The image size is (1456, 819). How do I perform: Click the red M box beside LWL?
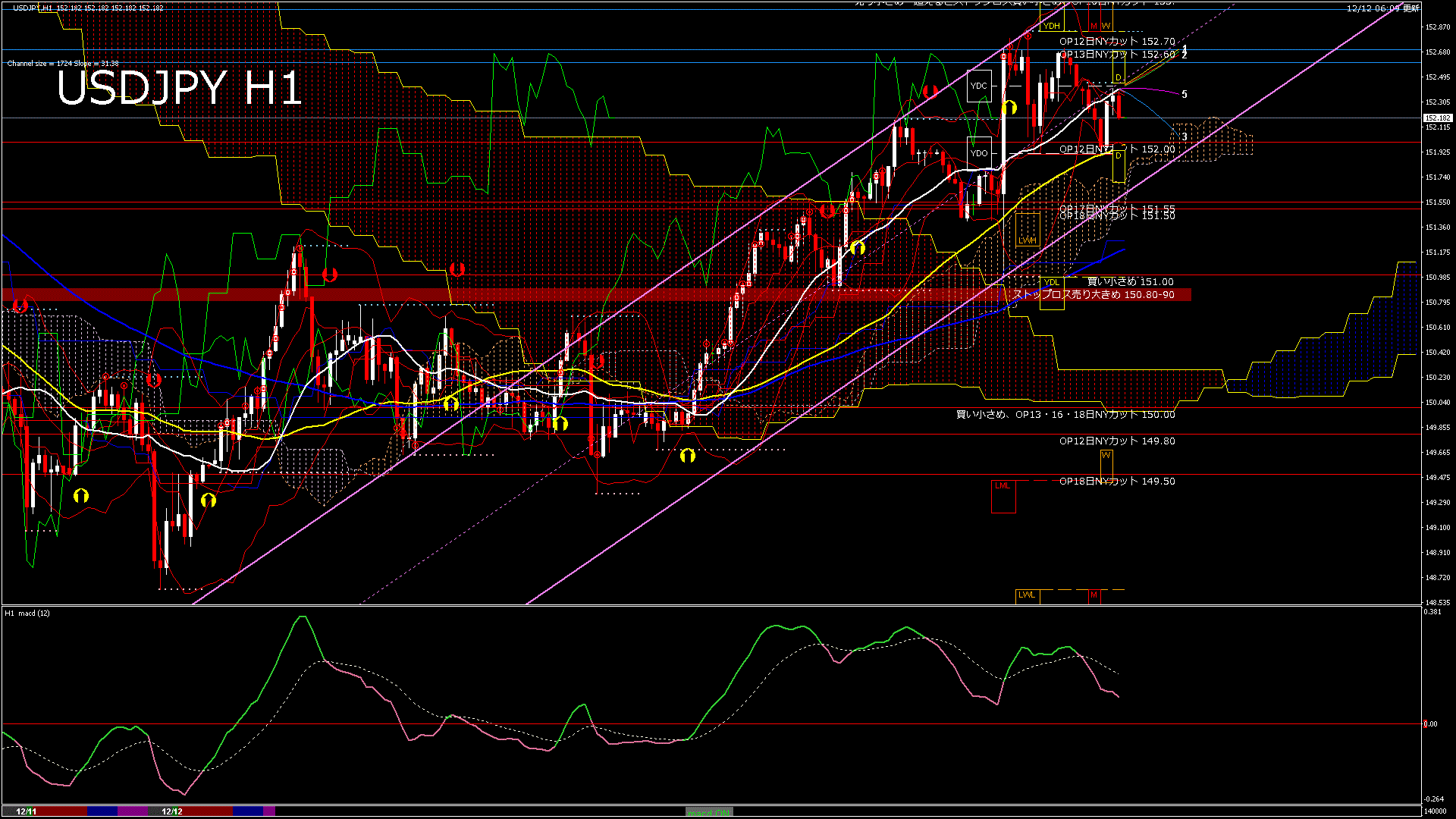[1094, 595]
